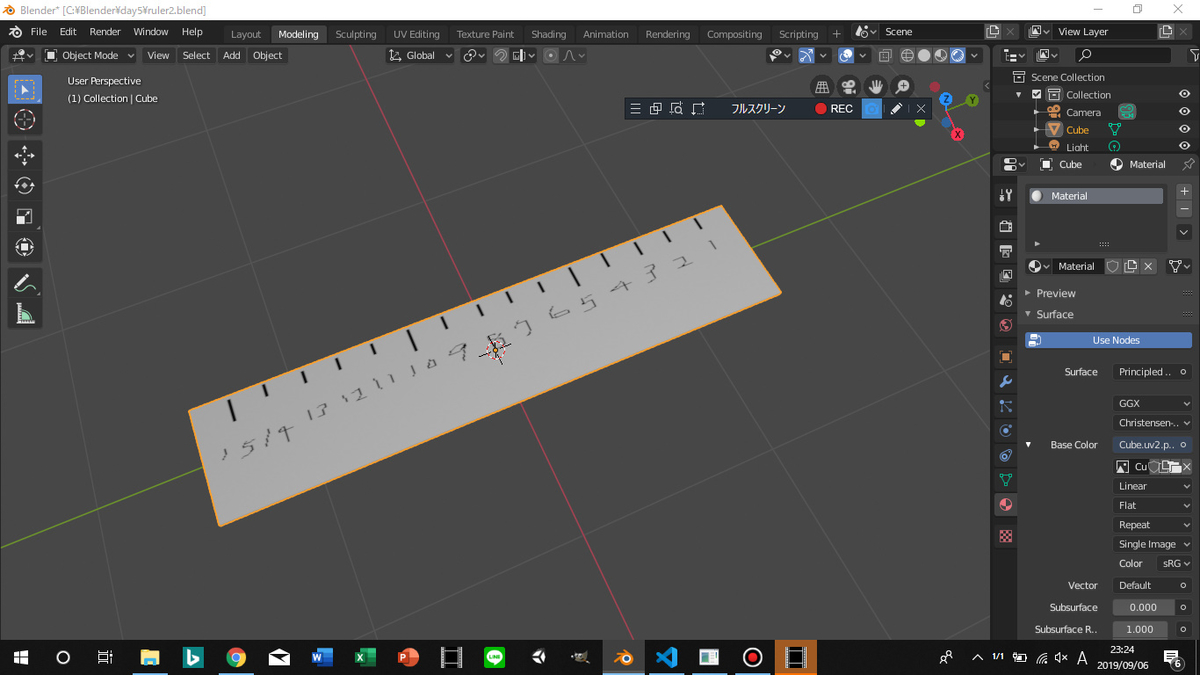
Task: Unlink the material with X button
Action: tap(1149, 266)
